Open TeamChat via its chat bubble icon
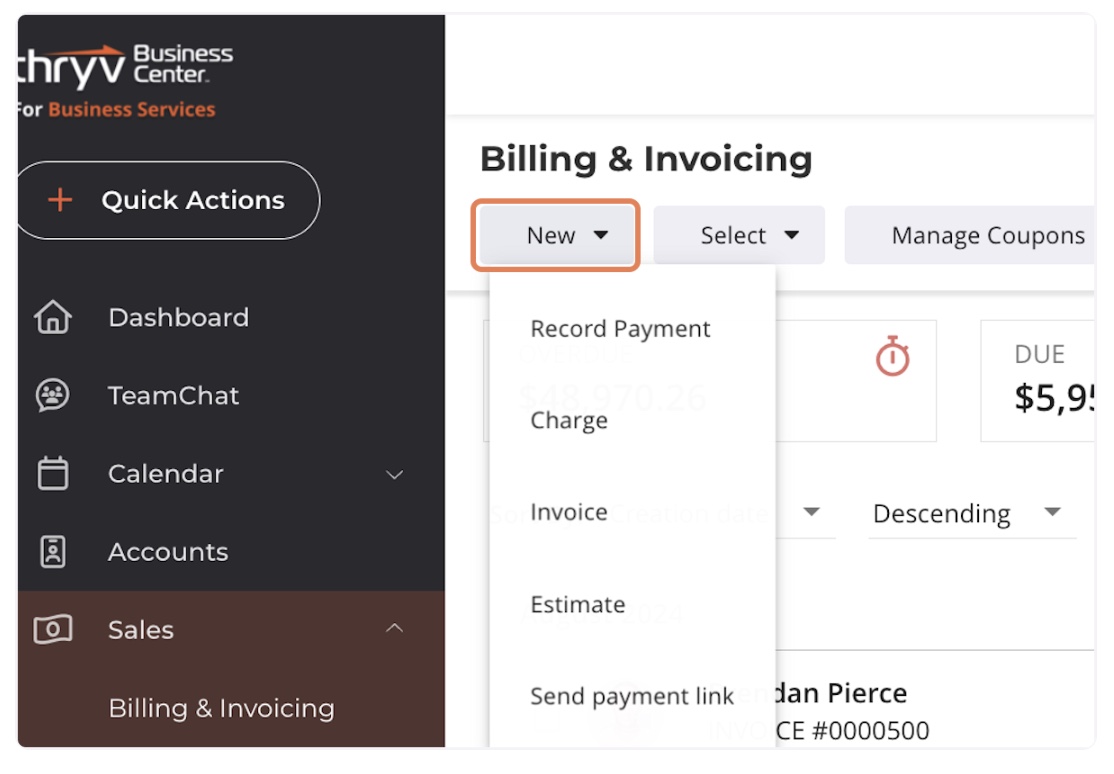The width and height of the screenshot is (1114, 774). pos(53,395)
